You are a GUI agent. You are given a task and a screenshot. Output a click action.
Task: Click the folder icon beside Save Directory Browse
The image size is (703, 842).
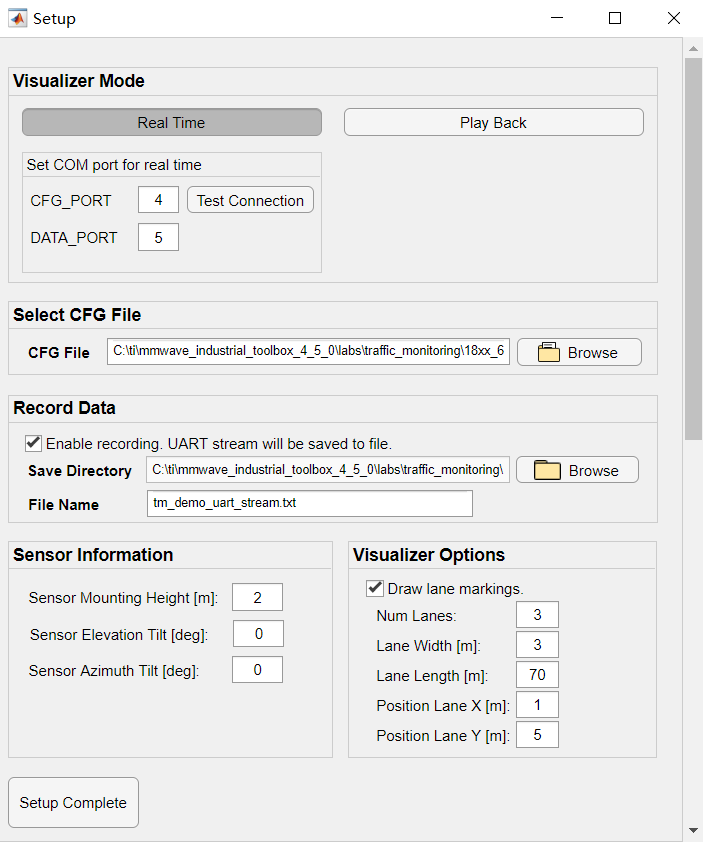(x=547, y=470)
